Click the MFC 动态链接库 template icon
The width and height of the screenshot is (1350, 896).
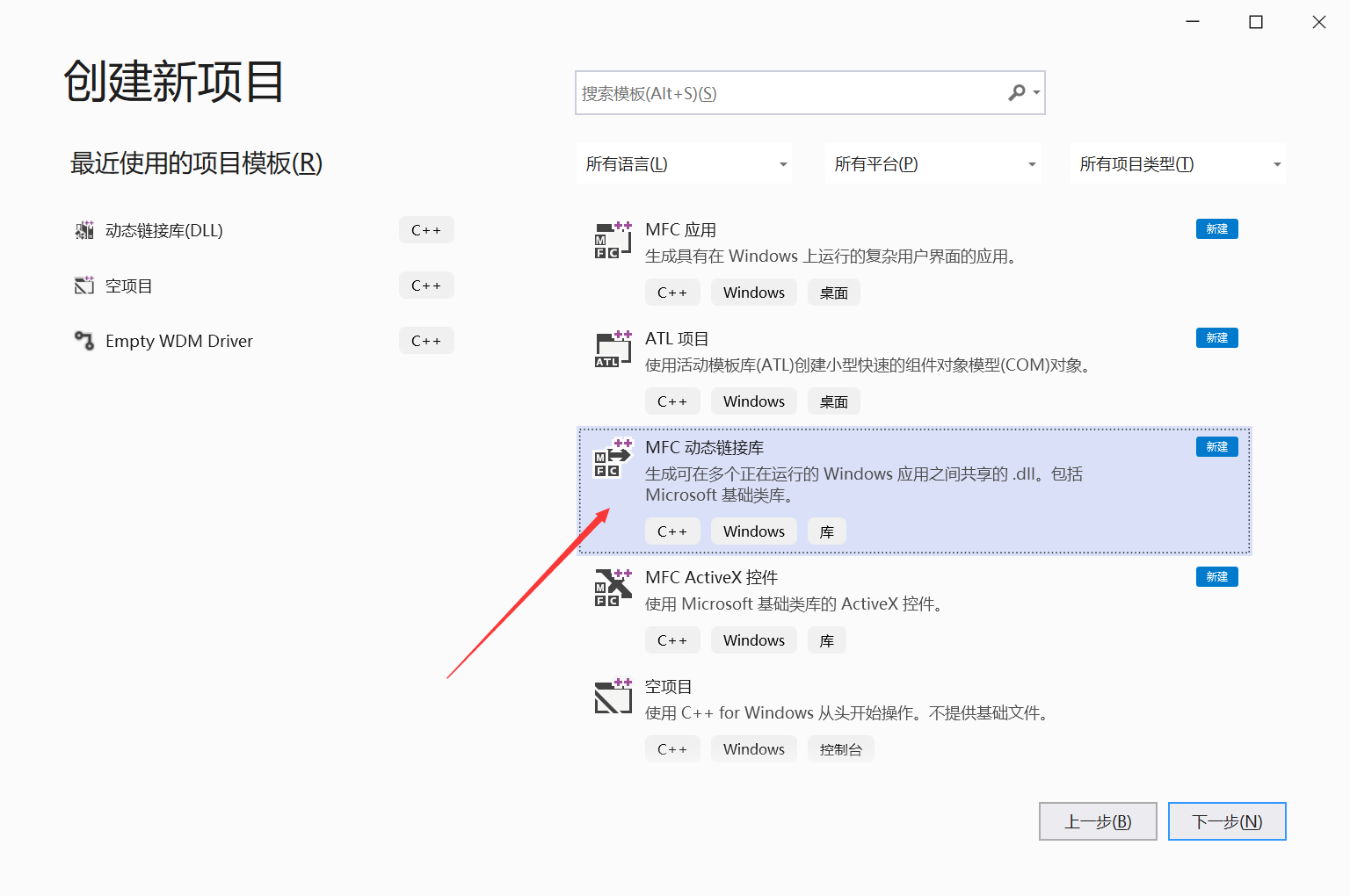(x=613, y=458)
